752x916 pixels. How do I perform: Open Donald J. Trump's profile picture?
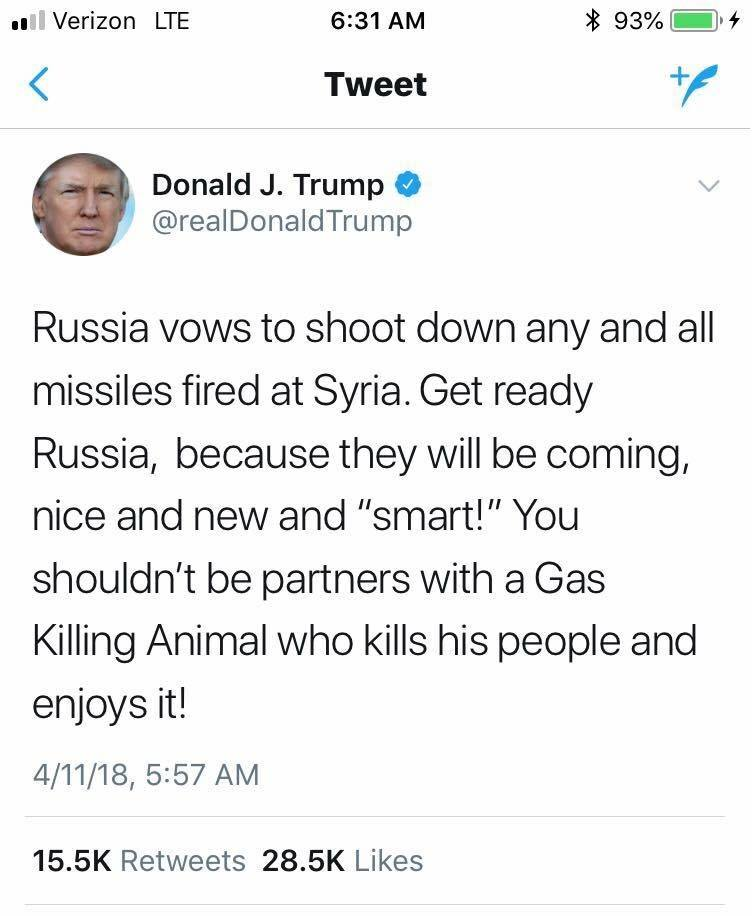(x=83, y=204)
